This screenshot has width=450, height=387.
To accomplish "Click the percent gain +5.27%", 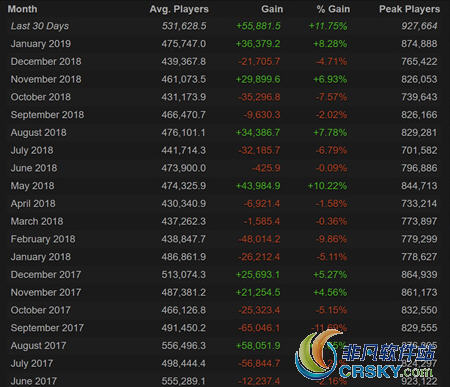I will 330,275.
